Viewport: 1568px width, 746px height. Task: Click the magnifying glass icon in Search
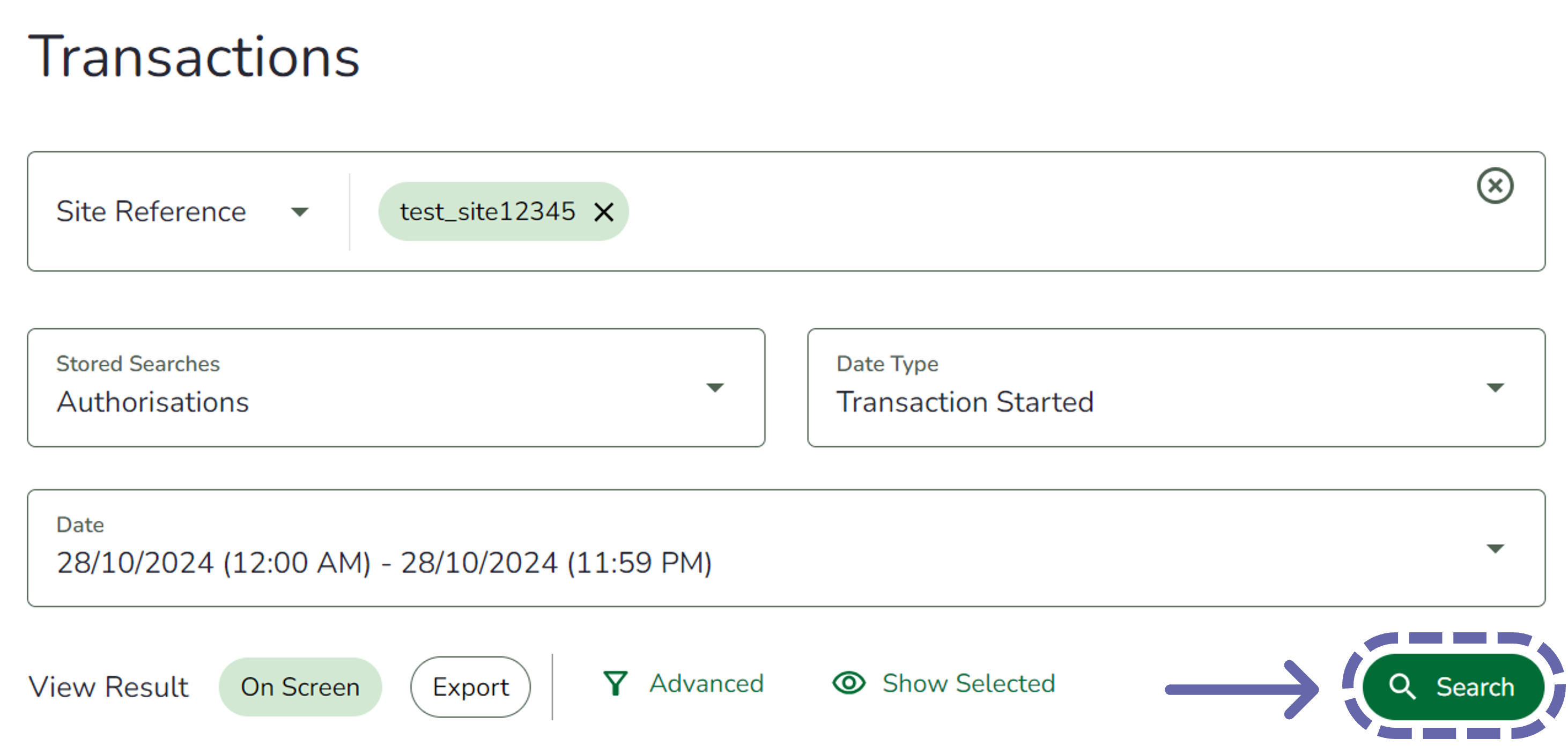1402,686
